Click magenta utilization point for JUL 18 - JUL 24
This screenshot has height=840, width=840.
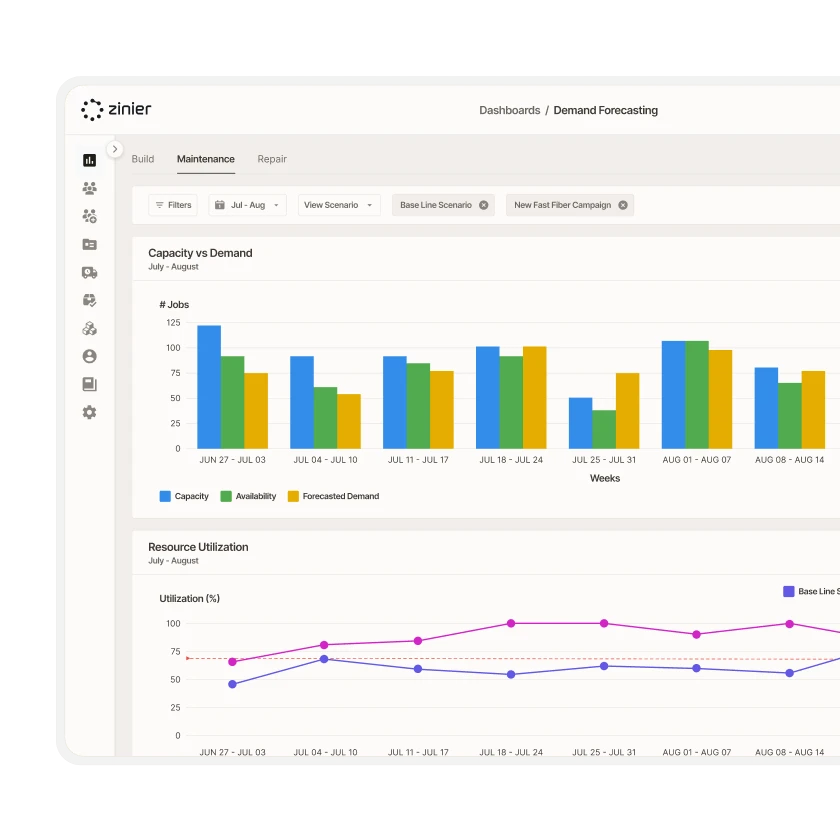pos(511,624)
